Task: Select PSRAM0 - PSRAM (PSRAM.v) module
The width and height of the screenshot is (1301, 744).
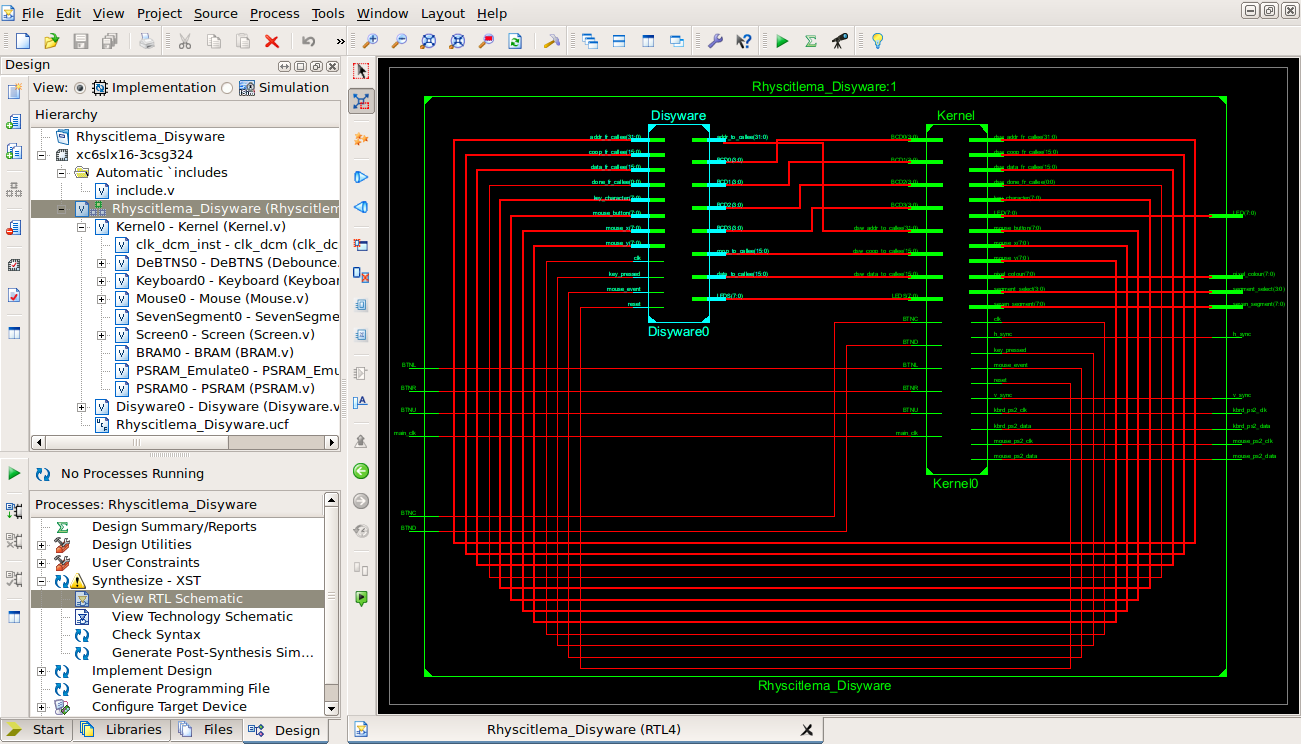Action: pyautogui.click(x=225, y=389)
